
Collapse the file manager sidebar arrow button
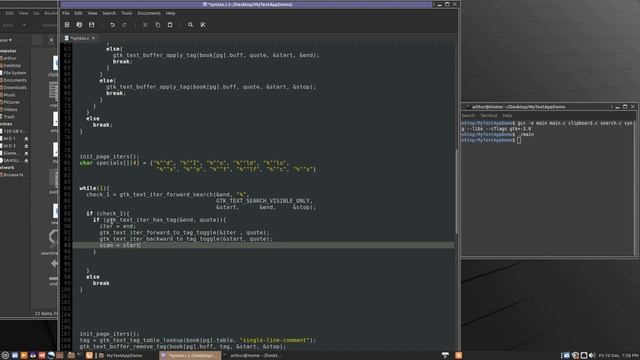click(x=51, y=40)
